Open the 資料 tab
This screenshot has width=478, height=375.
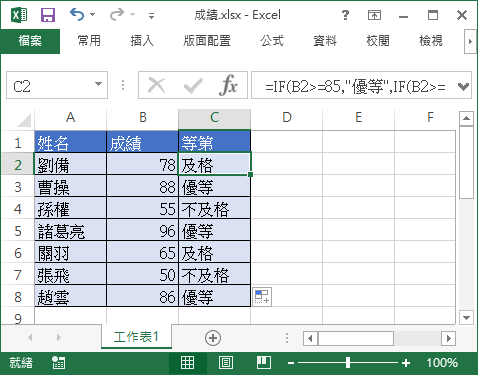[x=325, y=41]
